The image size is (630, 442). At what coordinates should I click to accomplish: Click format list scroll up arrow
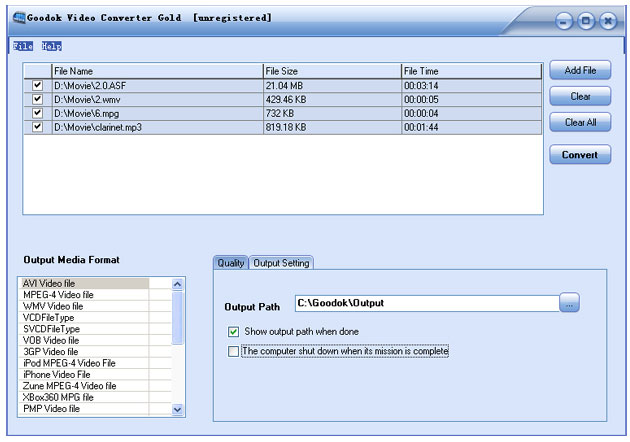click(177, 284)
